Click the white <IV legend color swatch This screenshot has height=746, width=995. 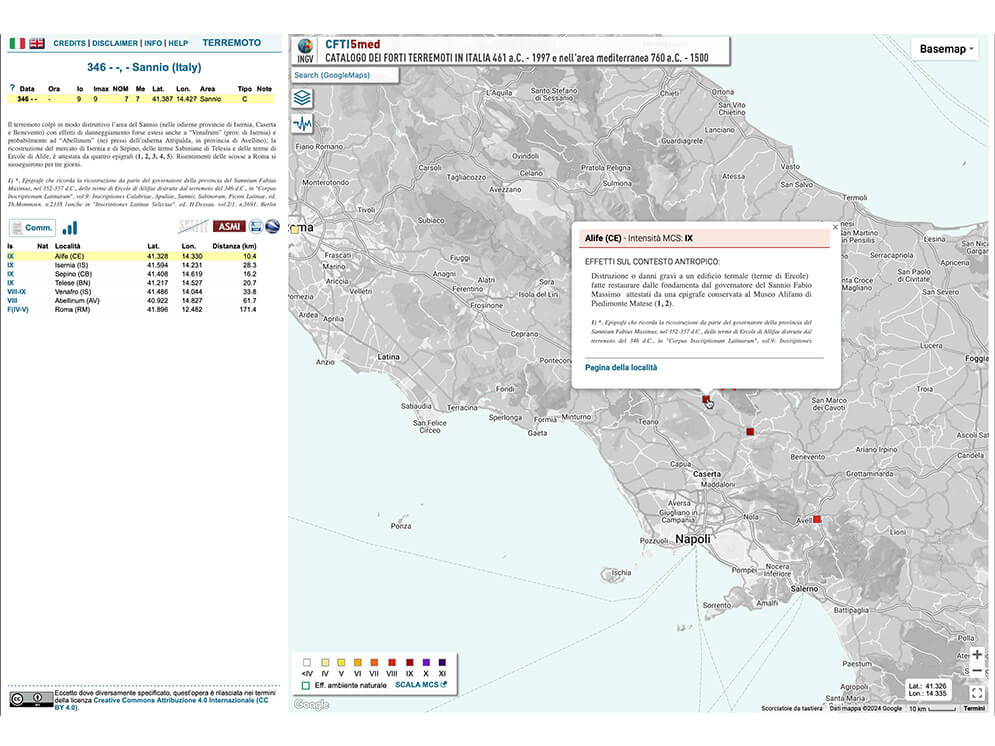[x=307, y=662]
